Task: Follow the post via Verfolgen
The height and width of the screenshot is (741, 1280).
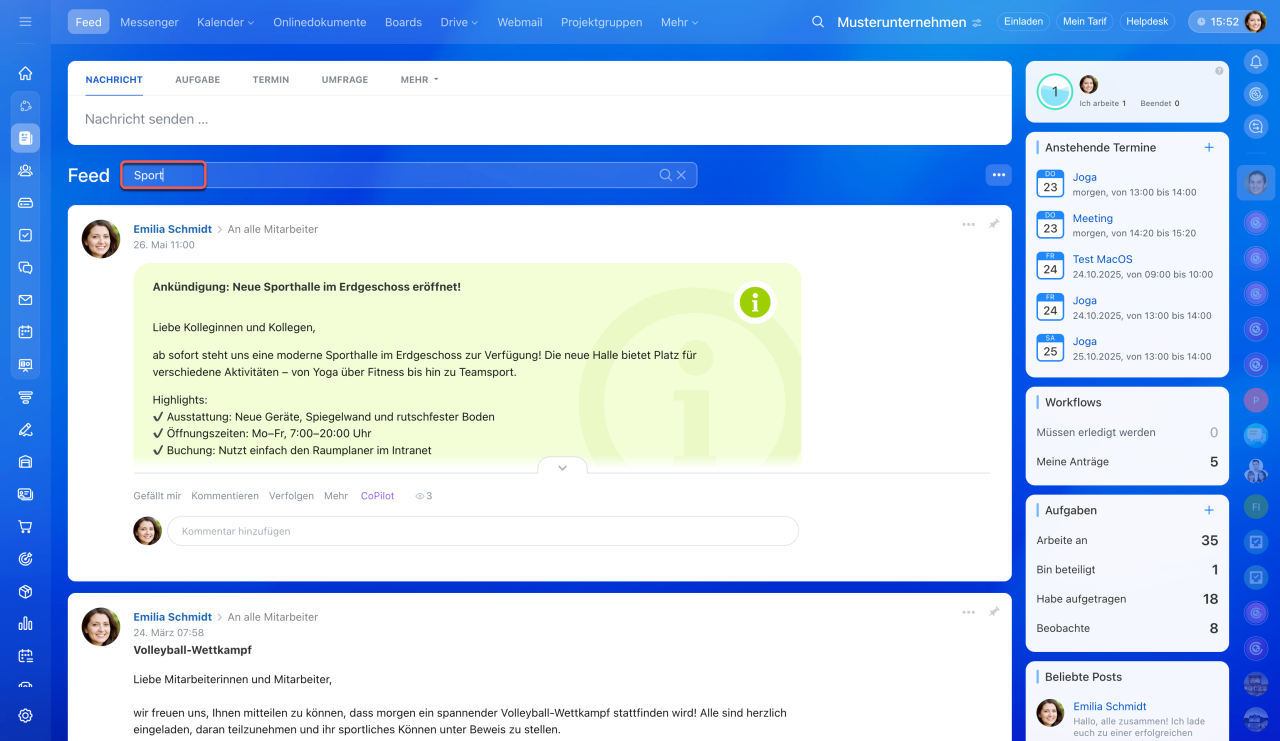Action: click(x=291, y=496)
